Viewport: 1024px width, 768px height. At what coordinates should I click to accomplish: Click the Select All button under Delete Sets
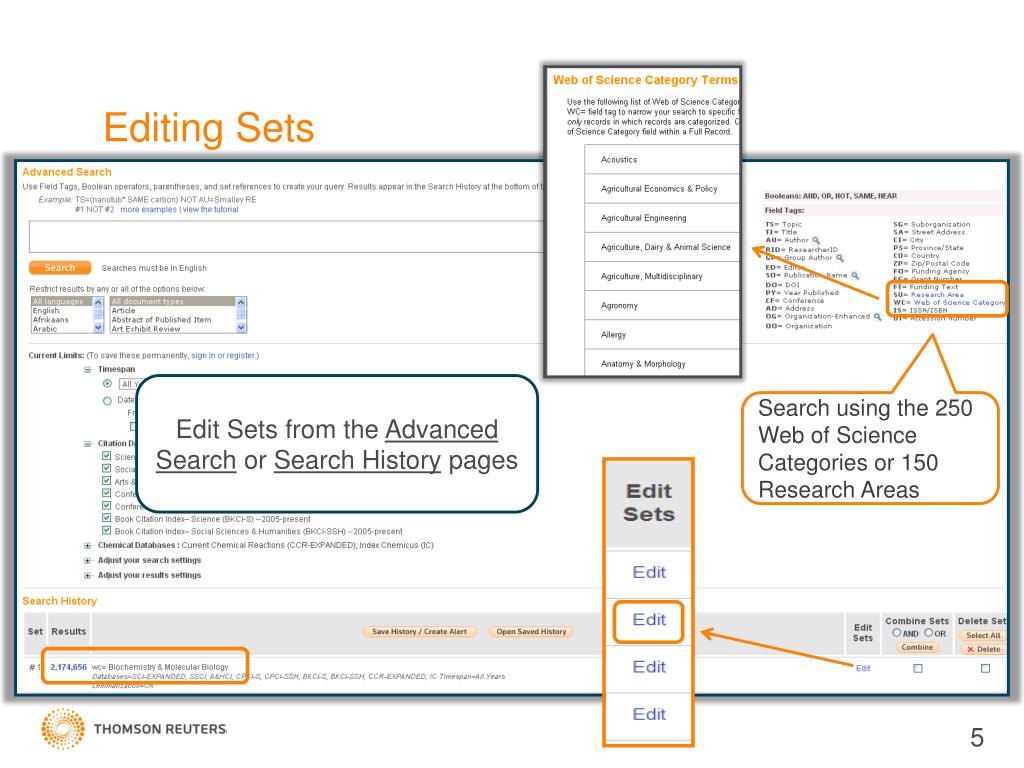(983, 635)
